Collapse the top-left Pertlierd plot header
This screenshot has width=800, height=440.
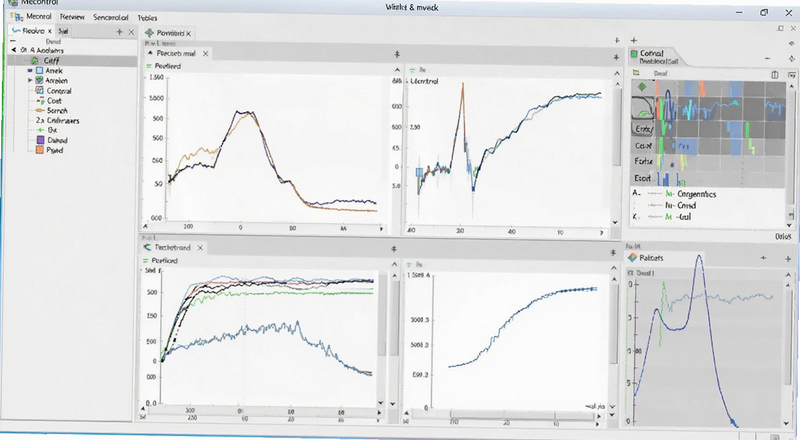[397, 69]
